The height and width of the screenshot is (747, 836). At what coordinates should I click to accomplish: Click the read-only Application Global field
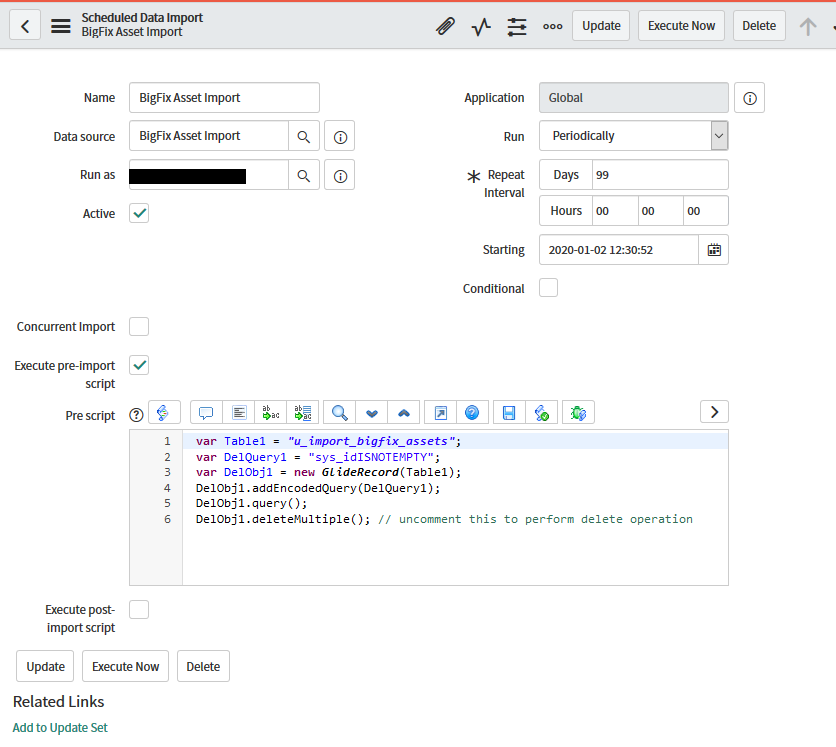[x=634, y=98]
